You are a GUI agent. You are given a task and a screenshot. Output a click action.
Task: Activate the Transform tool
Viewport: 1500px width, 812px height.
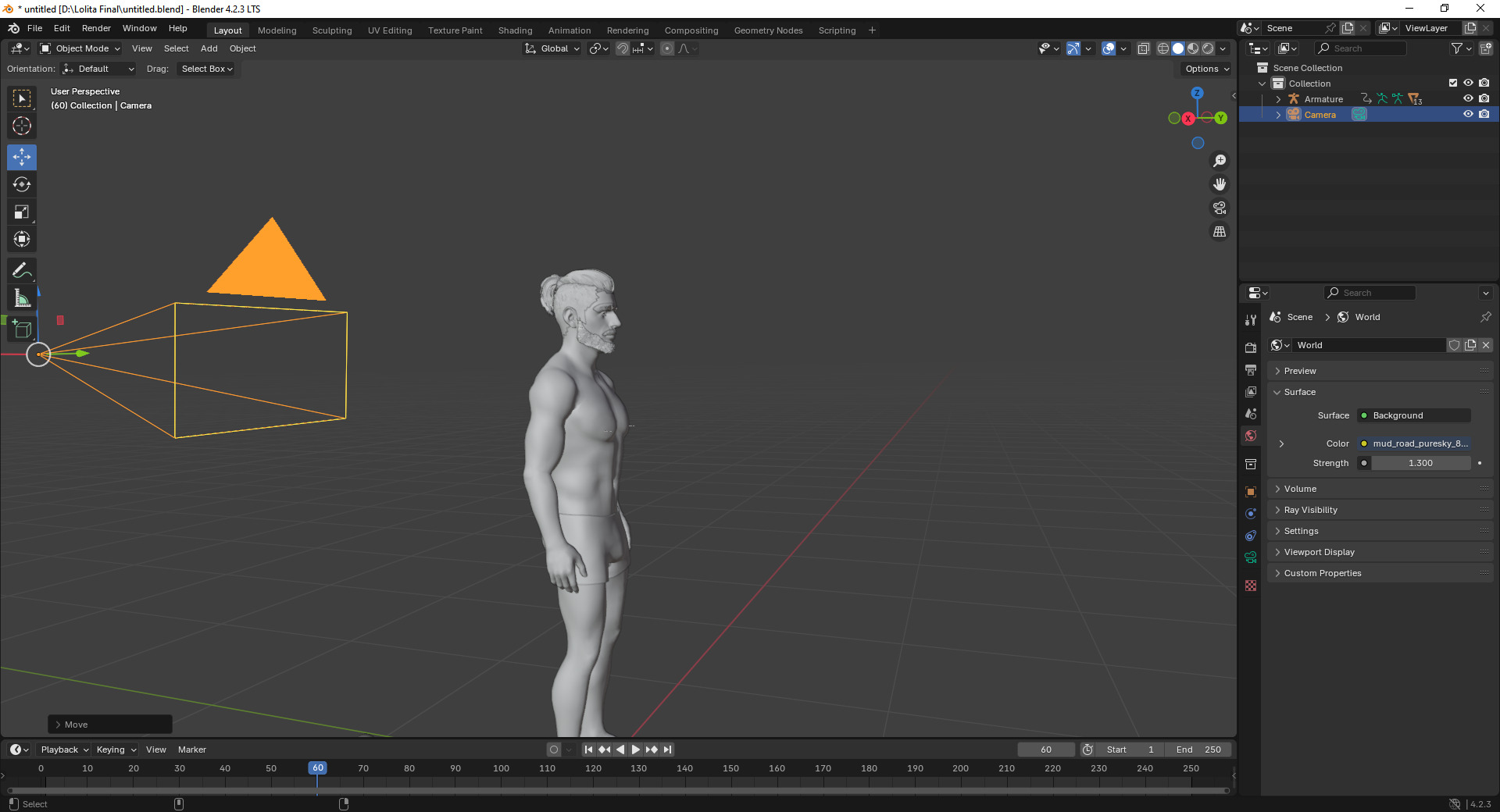coord(22,239)
